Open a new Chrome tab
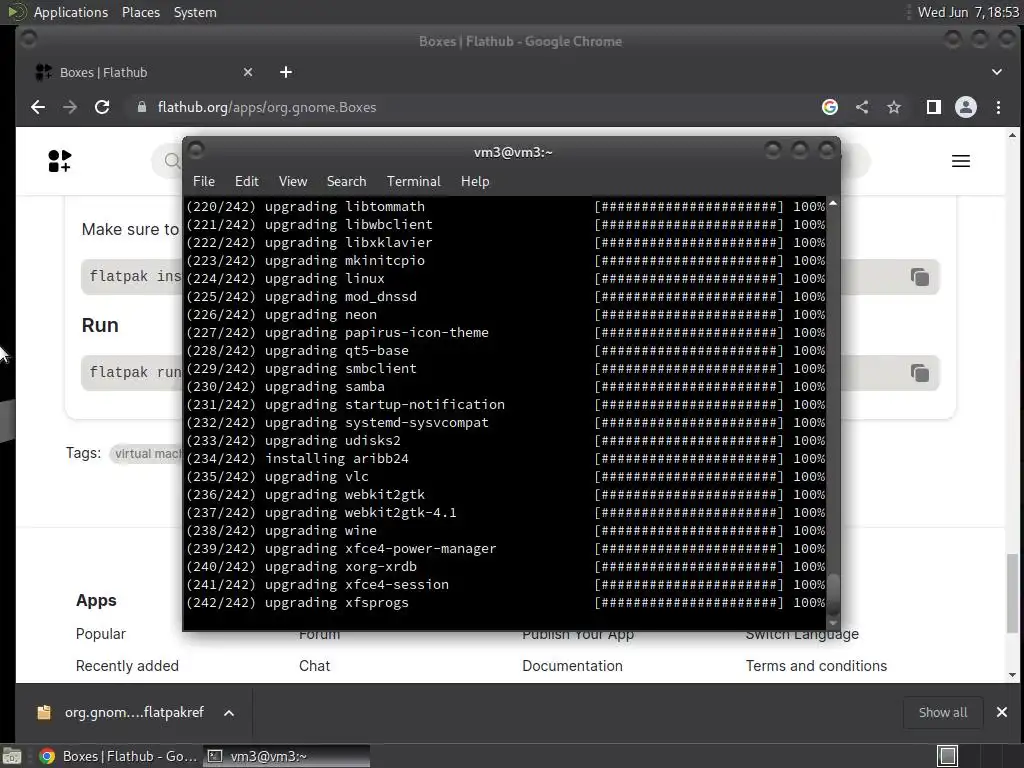The width and height of the screenshot is (1024, 768). [286, 72]
